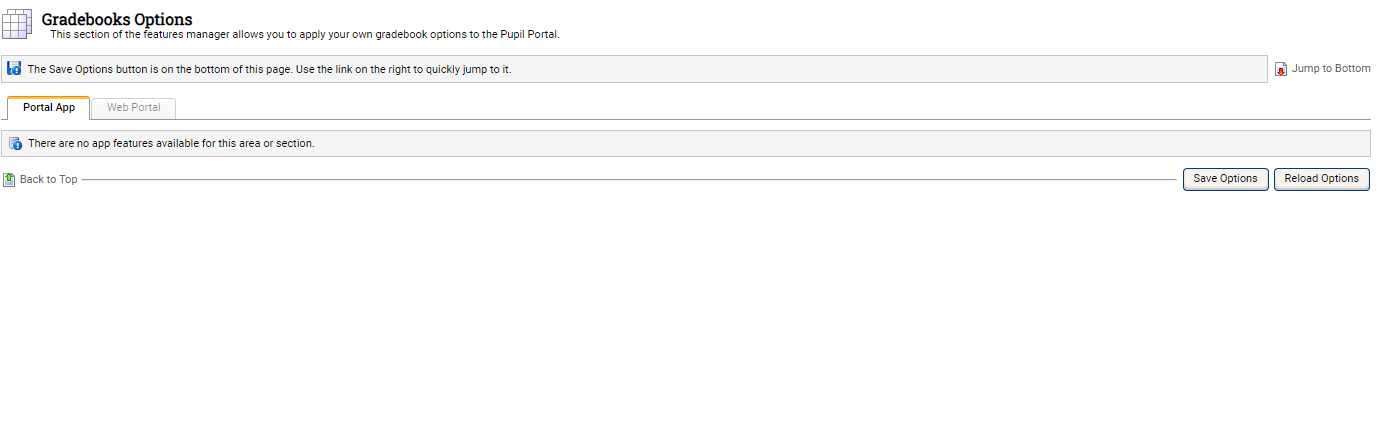Click the Gradebooks grid icon beside the heading

(19, 23)
